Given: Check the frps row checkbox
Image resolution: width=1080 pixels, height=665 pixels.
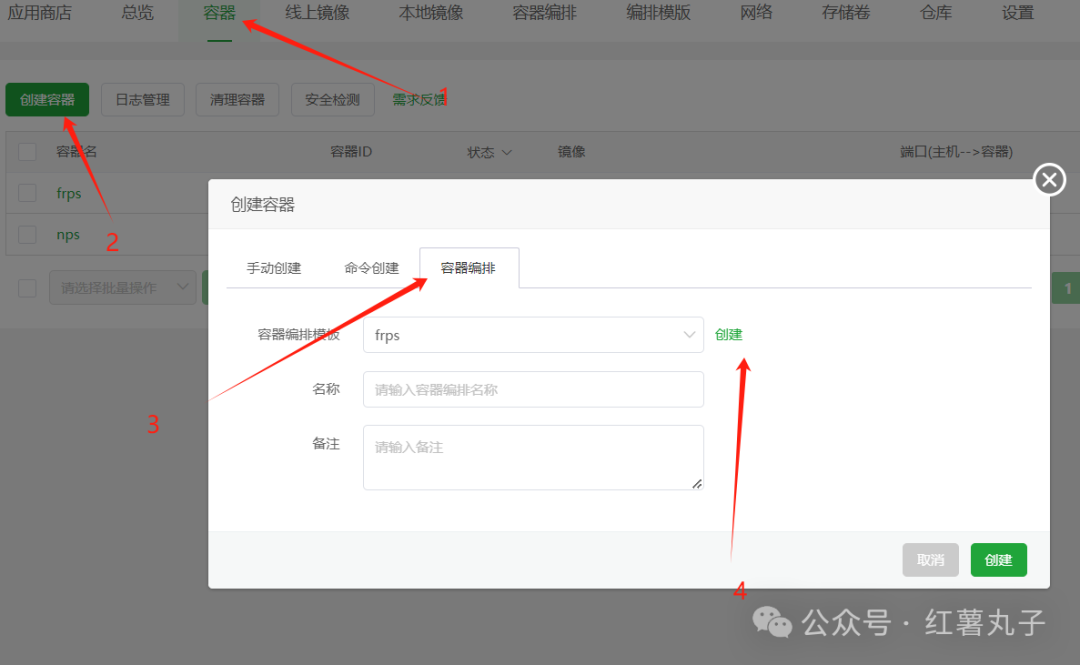Looking at the screenshot, I should [27, 193].
